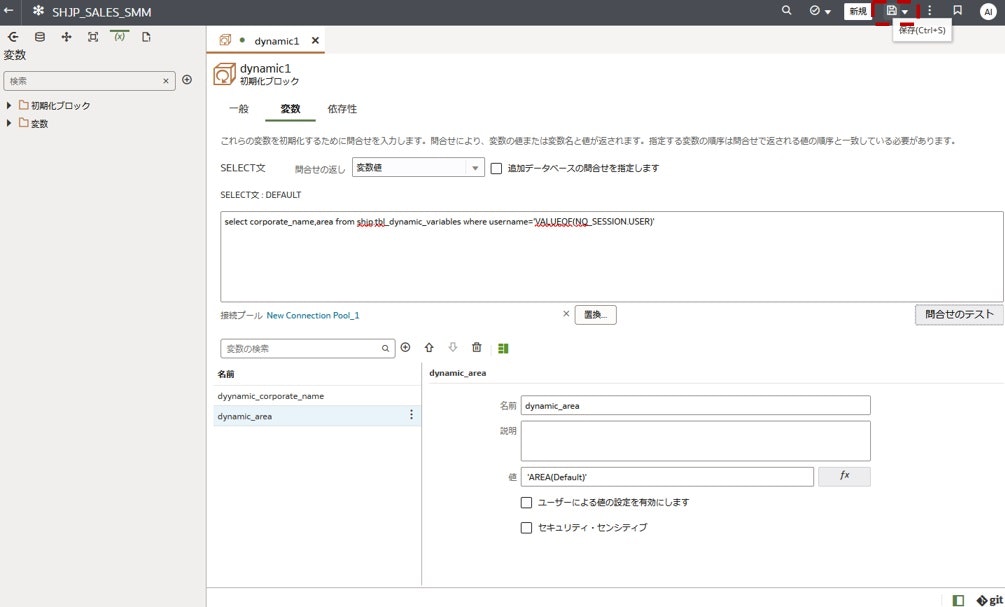Click the 新規 button
Screen dimensions: 1005x607
point(858,11)
